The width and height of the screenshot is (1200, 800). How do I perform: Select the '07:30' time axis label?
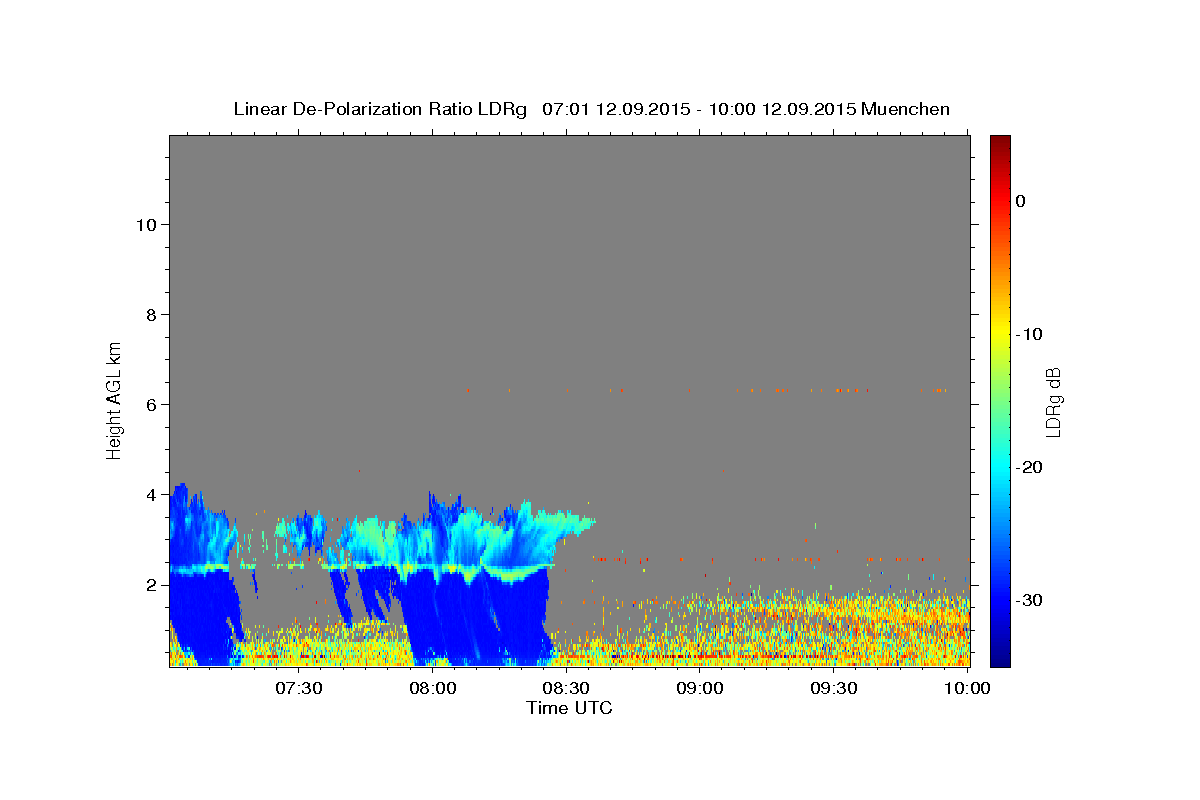(299, 688)
